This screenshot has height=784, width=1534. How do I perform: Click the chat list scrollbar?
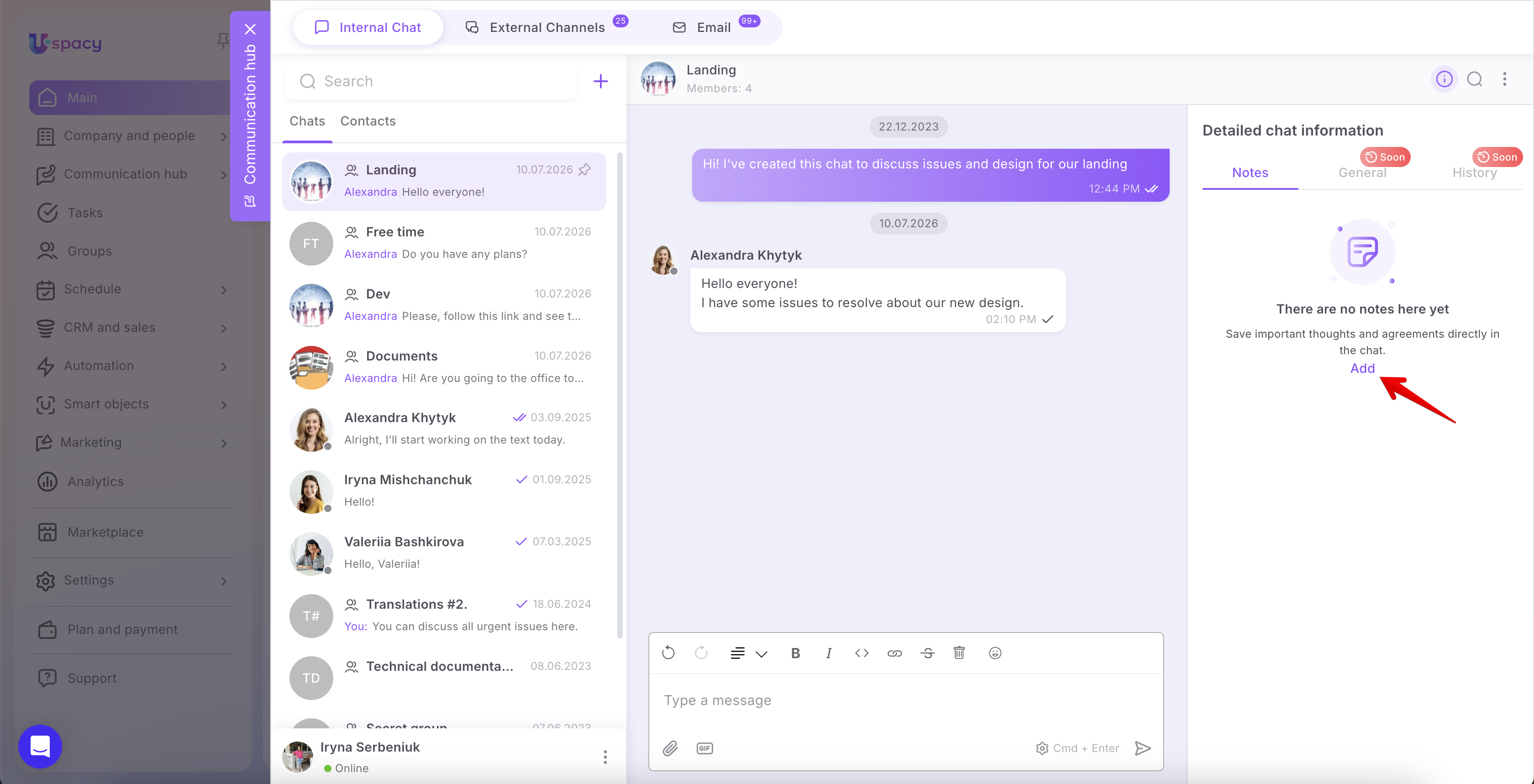tap(620, 395)
